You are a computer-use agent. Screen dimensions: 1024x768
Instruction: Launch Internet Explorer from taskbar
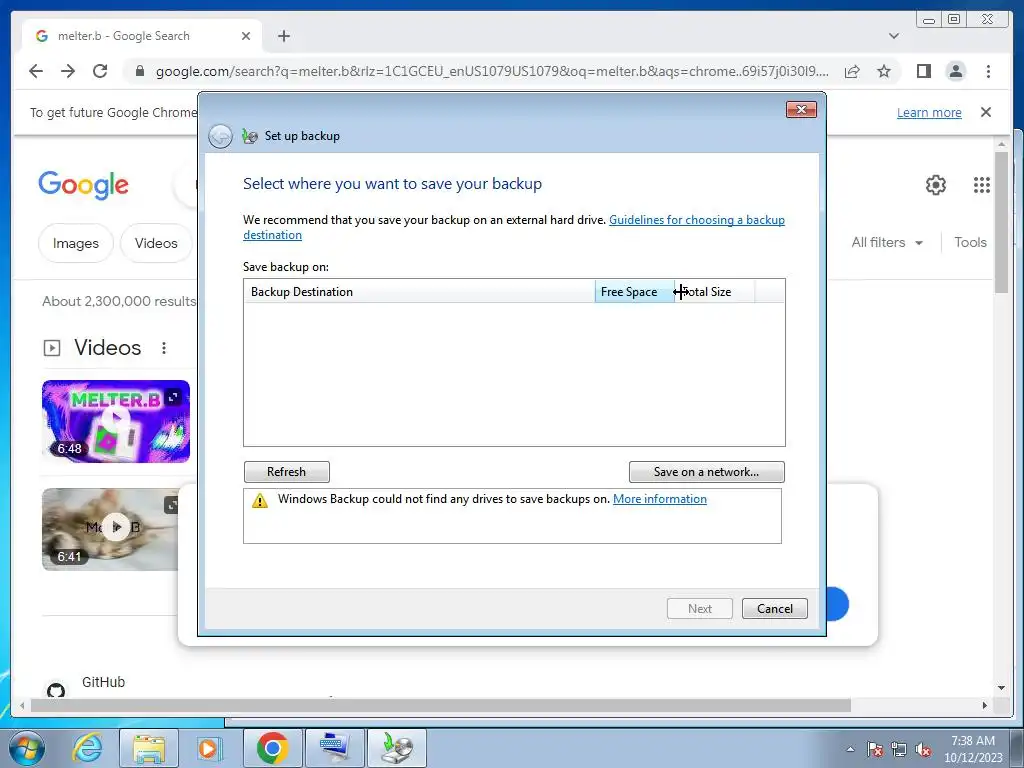(88, 748)
